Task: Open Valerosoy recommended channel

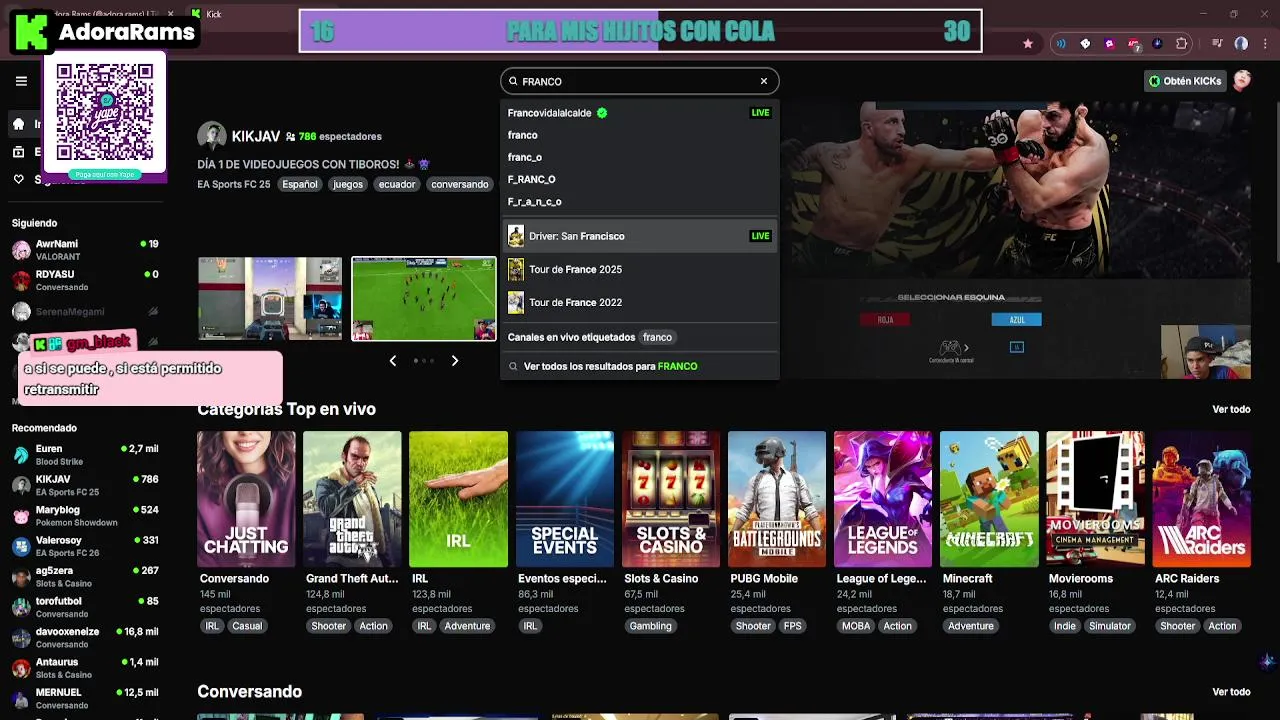Action: pyautogui.click(x=84, y=546)
